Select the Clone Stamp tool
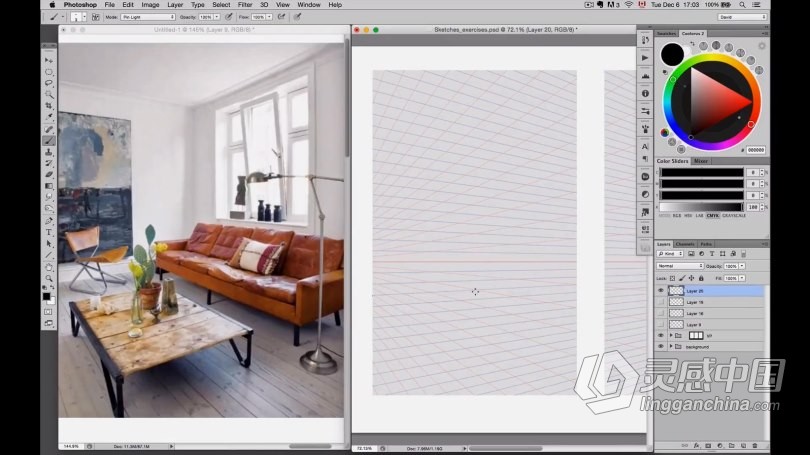The height and width of the screenshot is (455, 810). [48, 151]
